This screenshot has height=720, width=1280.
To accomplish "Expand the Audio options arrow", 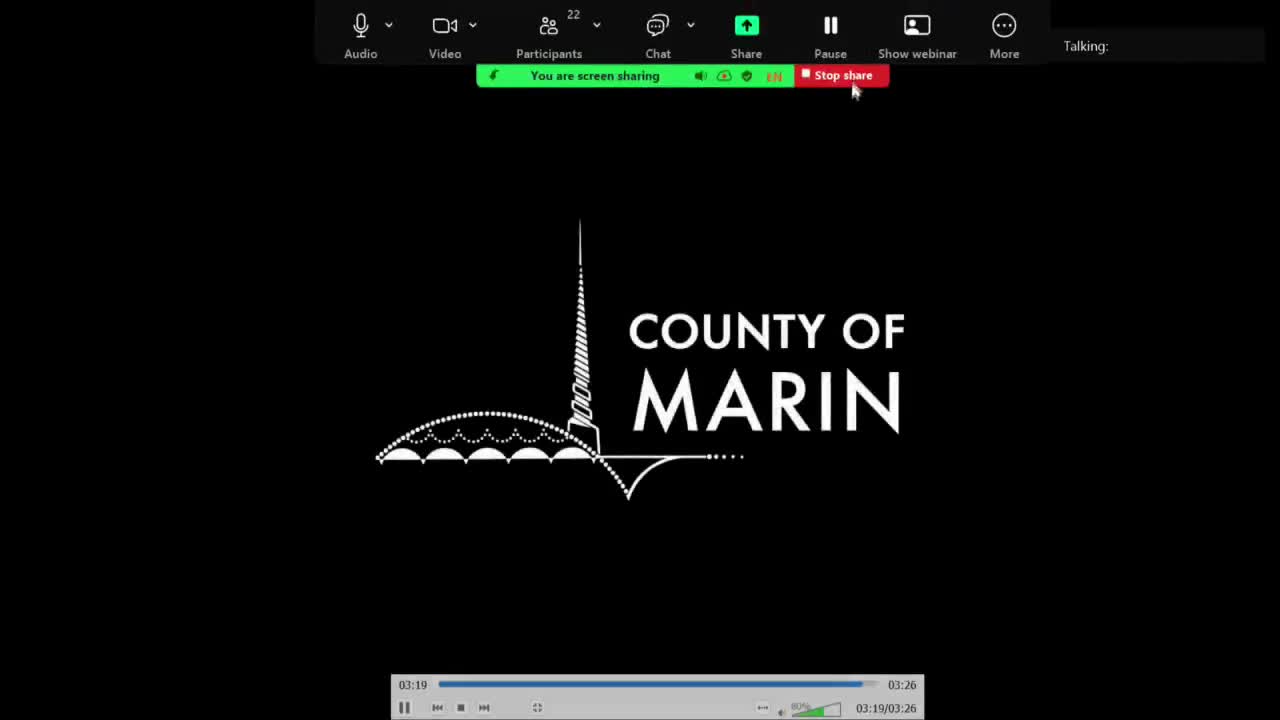I will (x=389, y=25).
